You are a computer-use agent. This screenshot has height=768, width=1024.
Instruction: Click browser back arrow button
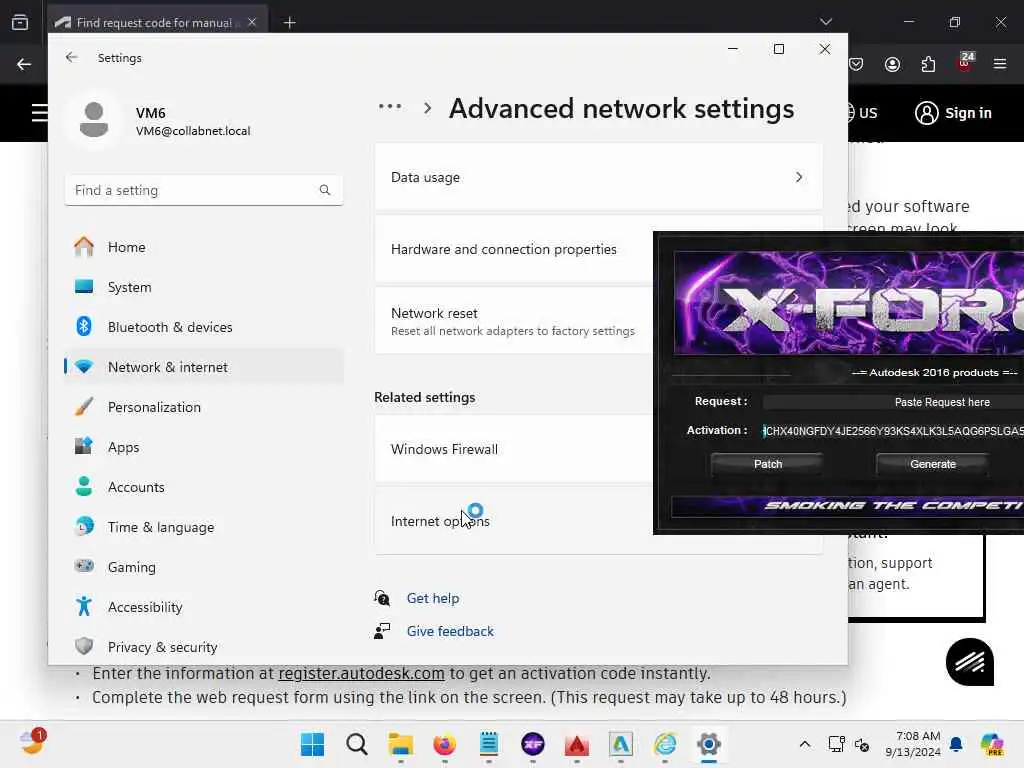click(x=24, y=64)
